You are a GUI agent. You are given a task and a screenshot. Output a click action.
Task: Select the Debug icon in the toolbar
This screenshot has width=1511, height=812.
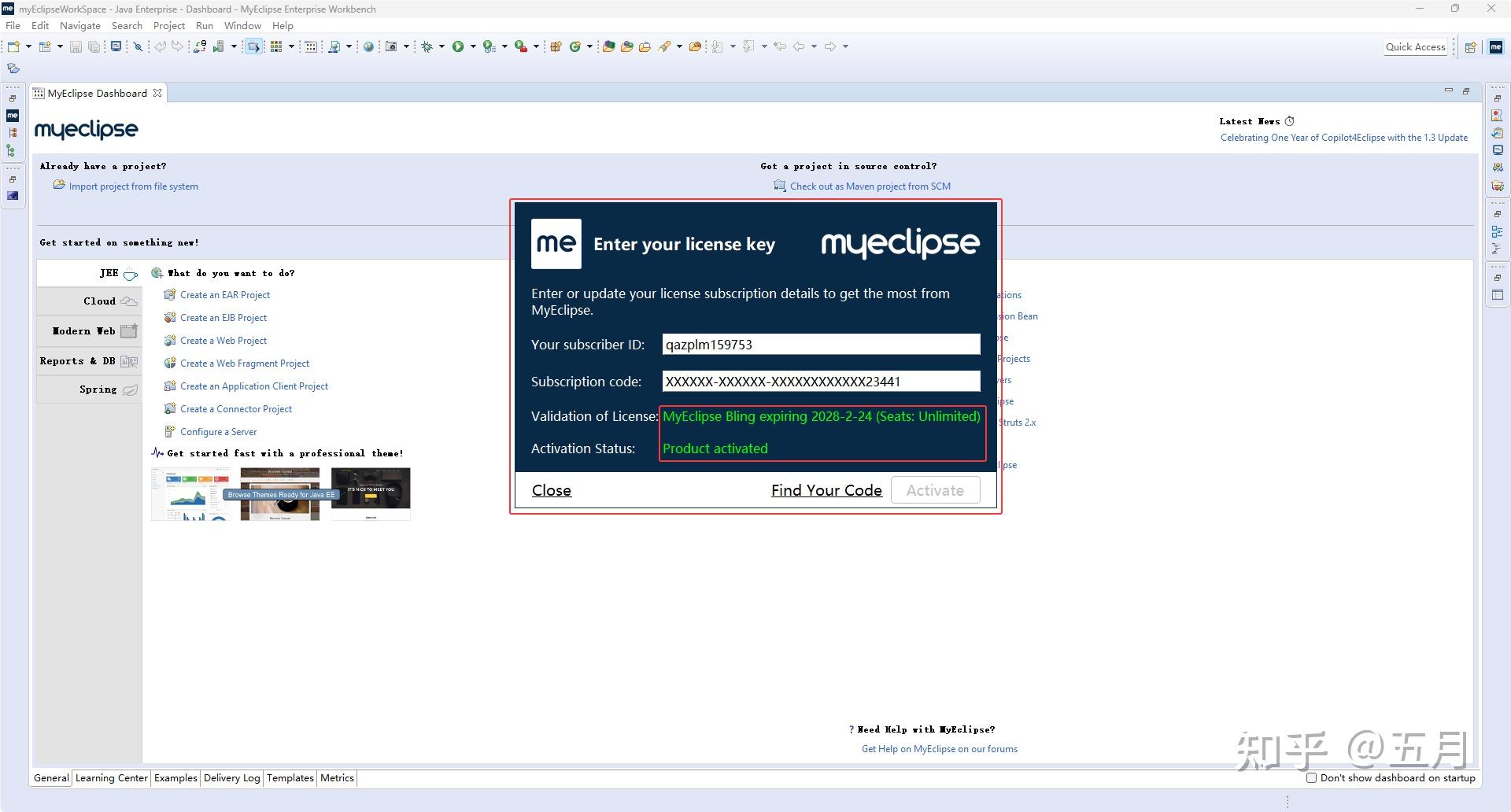point(428,46)
